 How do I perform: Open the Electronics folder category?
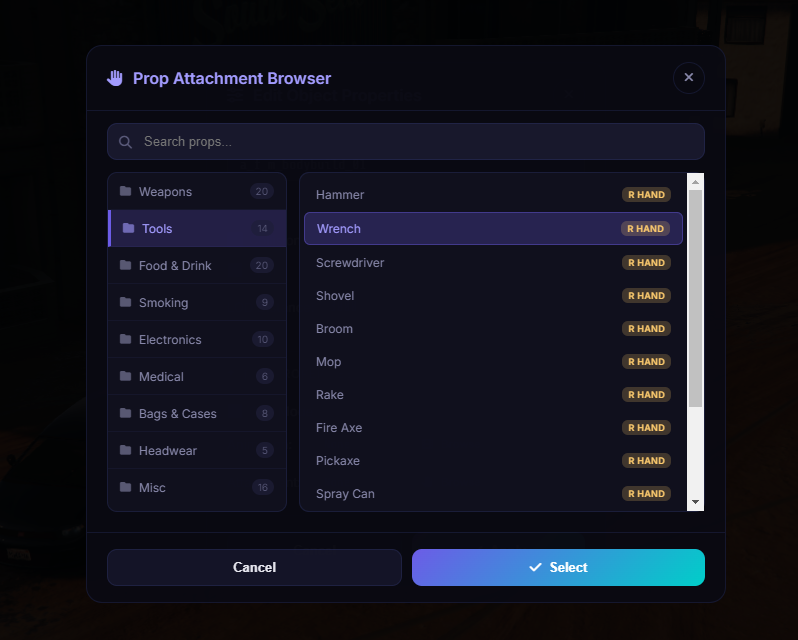197,339
